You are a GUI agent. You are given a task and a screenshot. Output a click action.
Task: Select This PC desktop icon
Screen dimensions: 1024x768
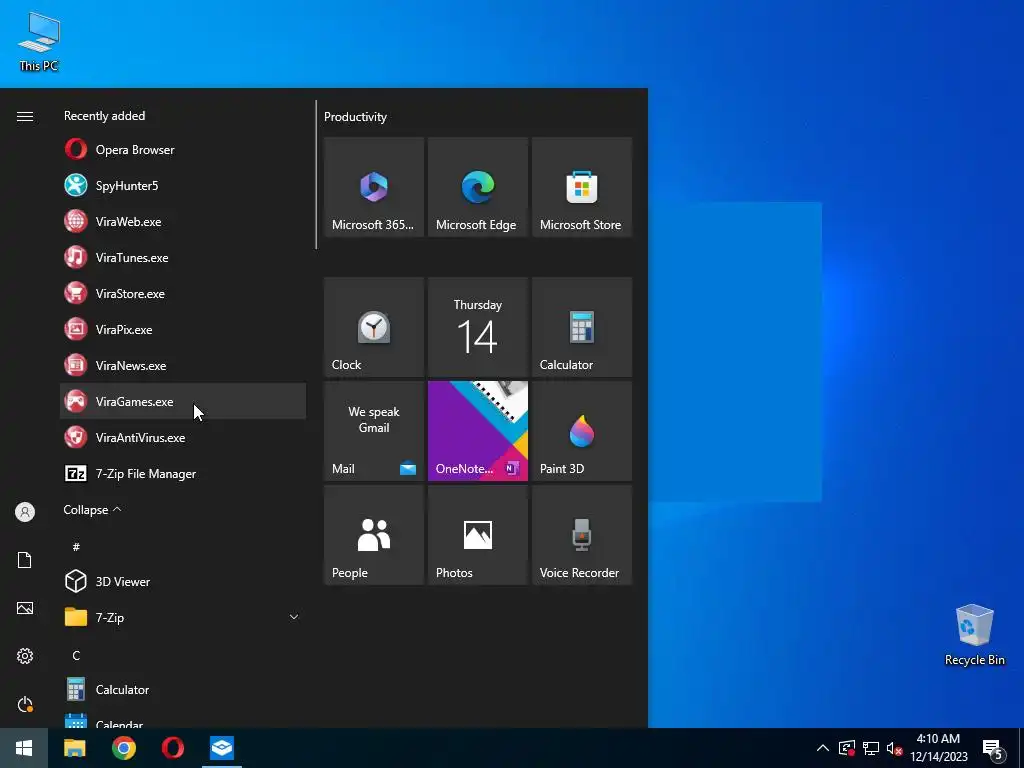coord(39,41)
